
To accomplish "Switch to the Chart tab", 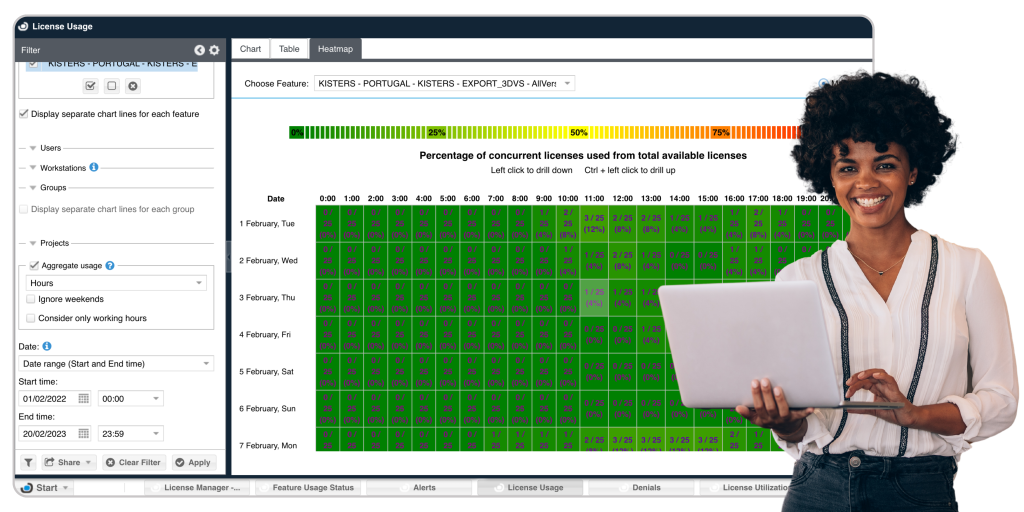I will click(x=250, y=48).
